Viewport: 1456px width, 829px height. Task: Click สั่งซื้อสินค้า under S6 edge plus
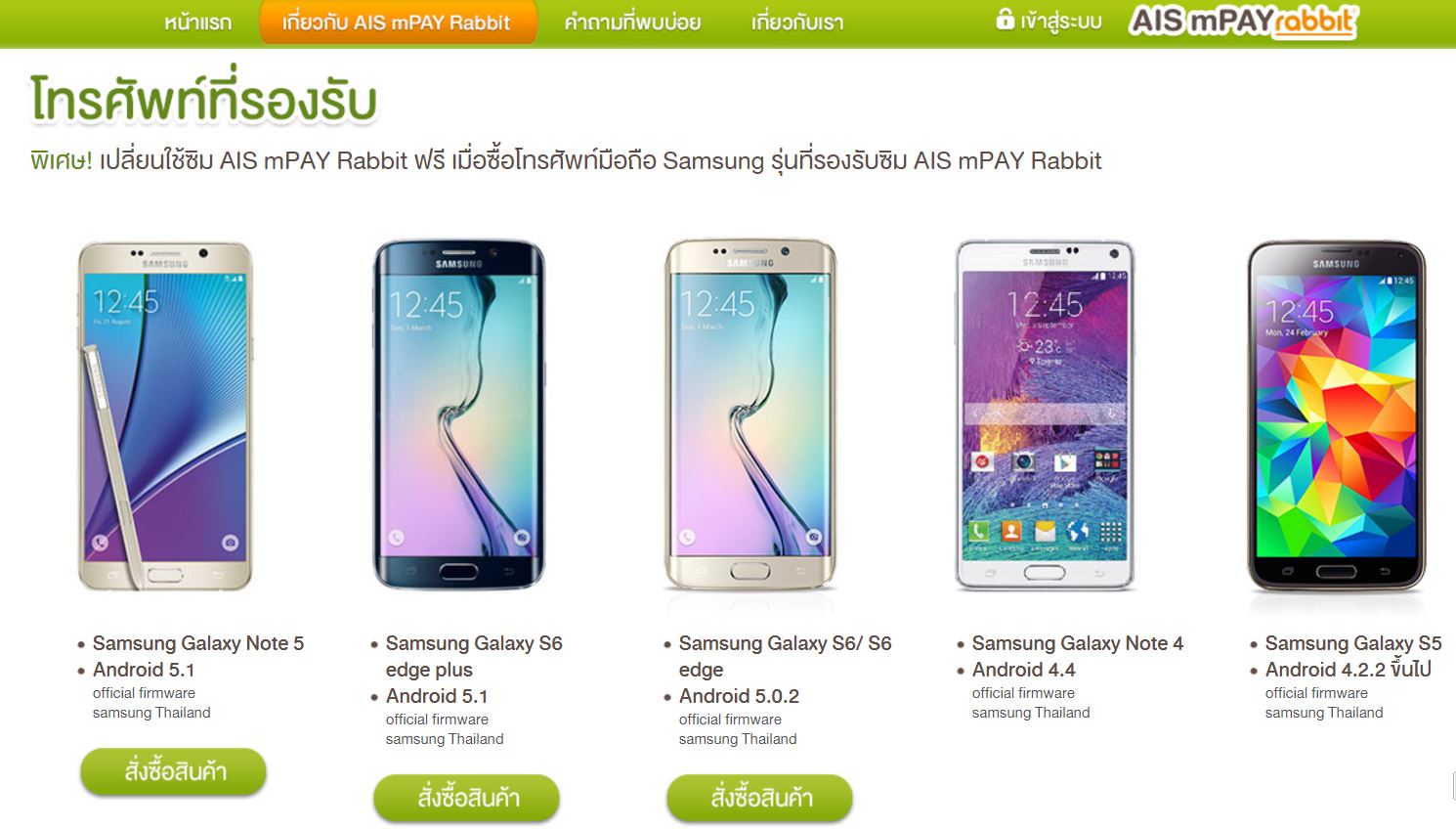tap(466, 799)
